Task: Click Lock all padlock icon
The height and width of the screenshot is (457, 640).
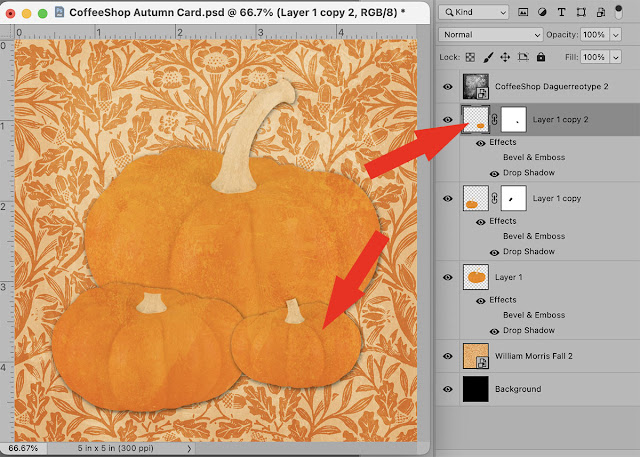Action: pos(541,57)
